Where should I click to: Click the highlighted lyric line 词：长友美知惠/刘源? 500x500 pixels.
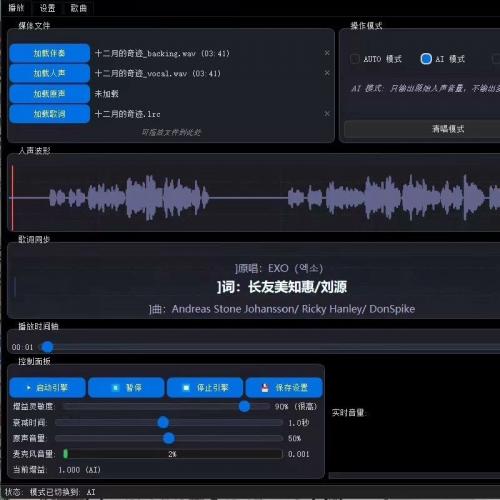(x=282, y=287)
